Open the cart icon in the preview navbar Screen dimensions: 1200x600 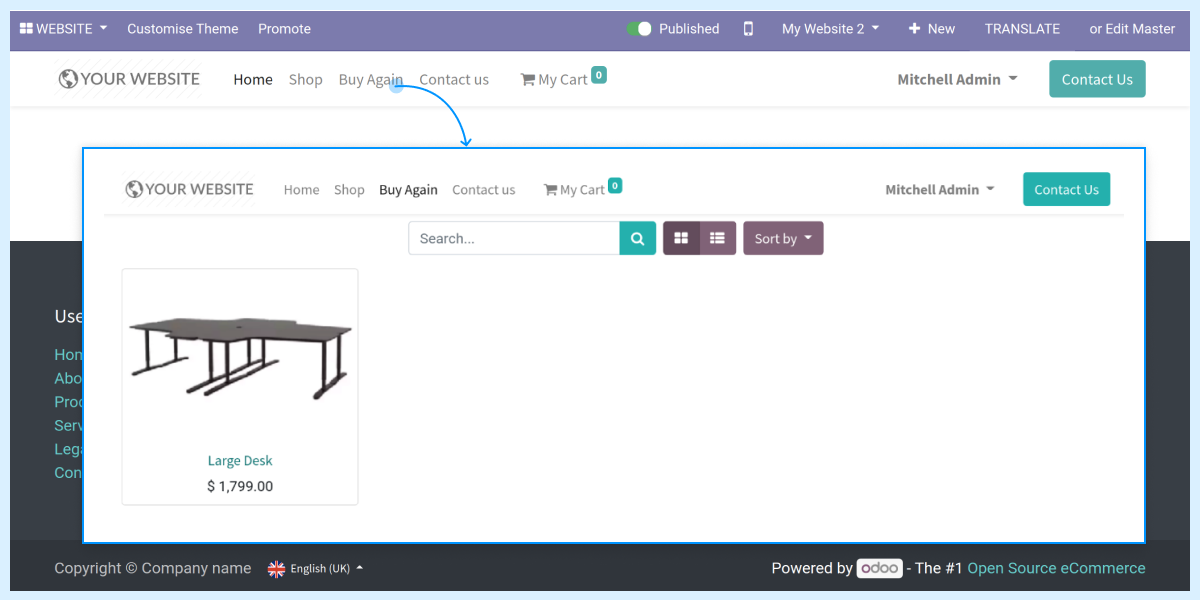pos(550,188)
